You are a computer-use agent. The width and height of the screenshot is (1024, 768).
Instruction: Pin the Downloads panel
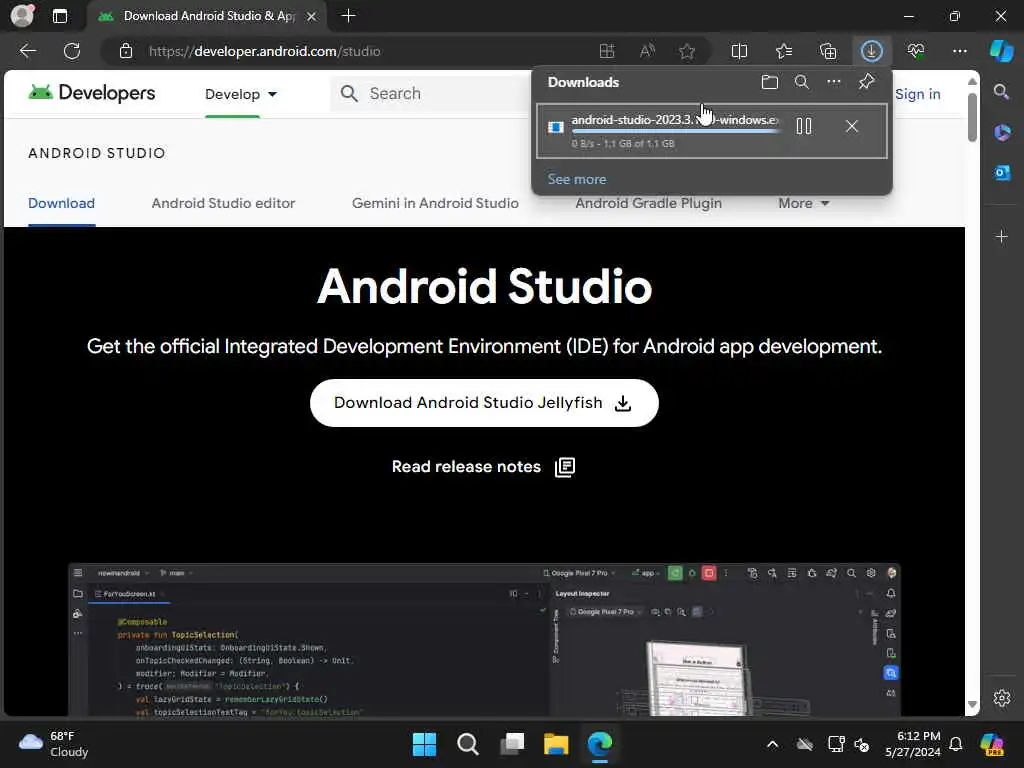867,82
